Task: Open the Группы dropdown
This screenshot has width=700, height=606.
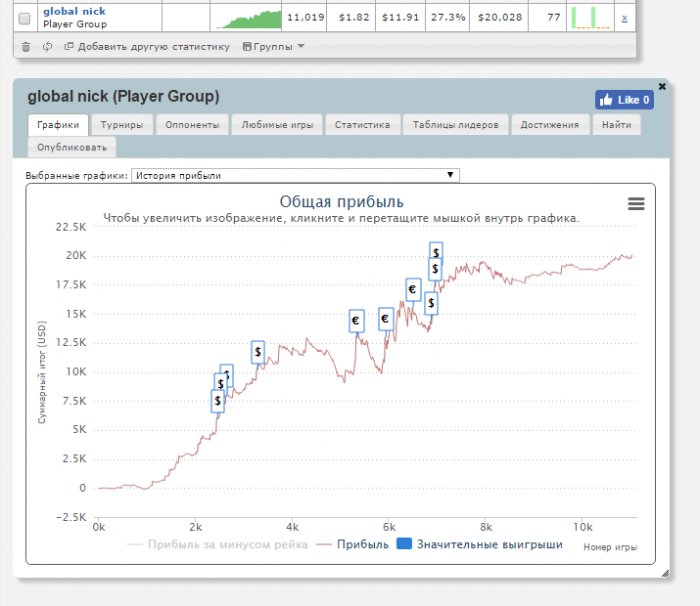Action: click(273, 46)
